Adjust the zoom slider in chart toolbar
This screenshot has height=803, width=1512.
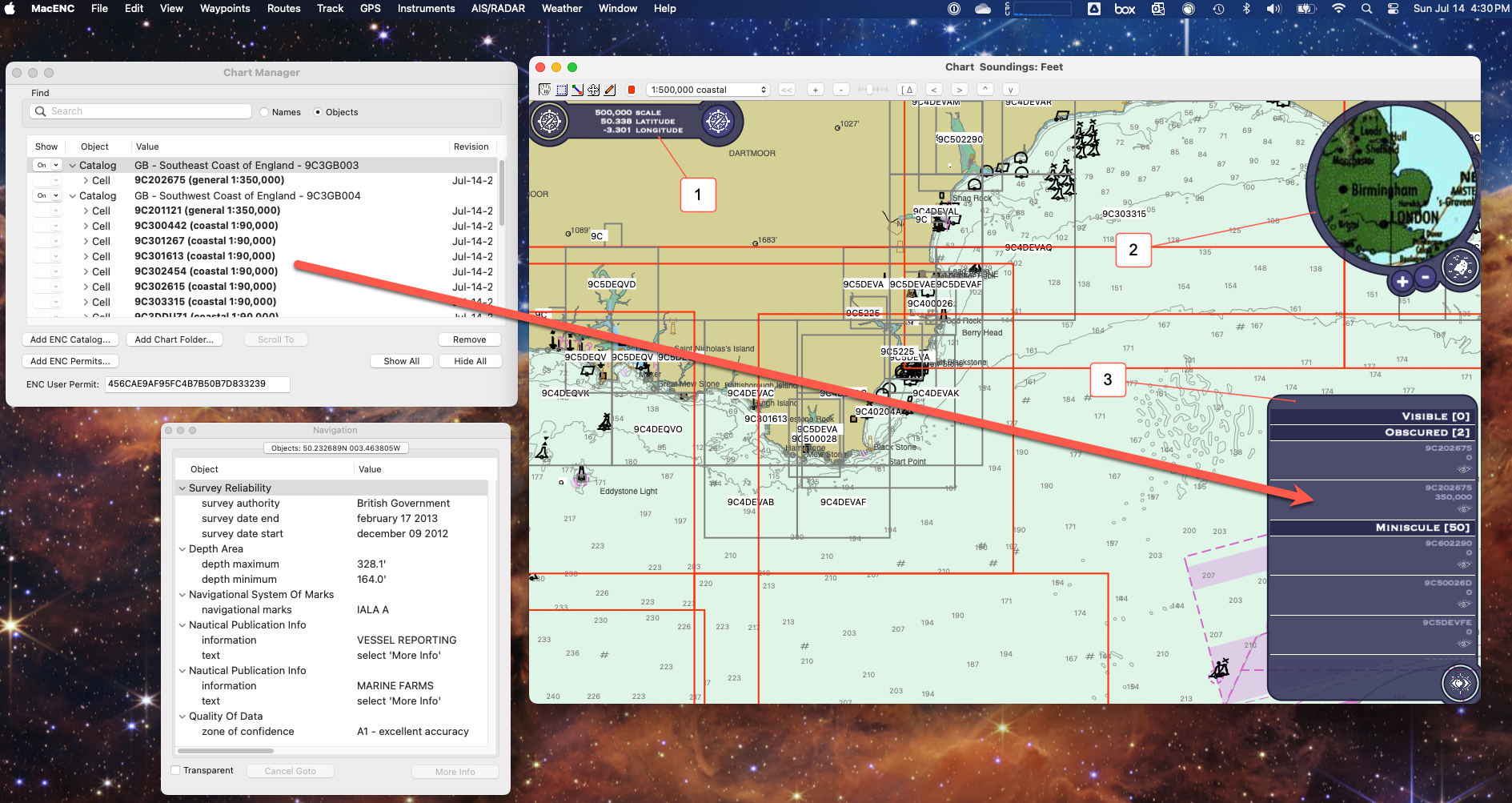(x=872, y=90)
